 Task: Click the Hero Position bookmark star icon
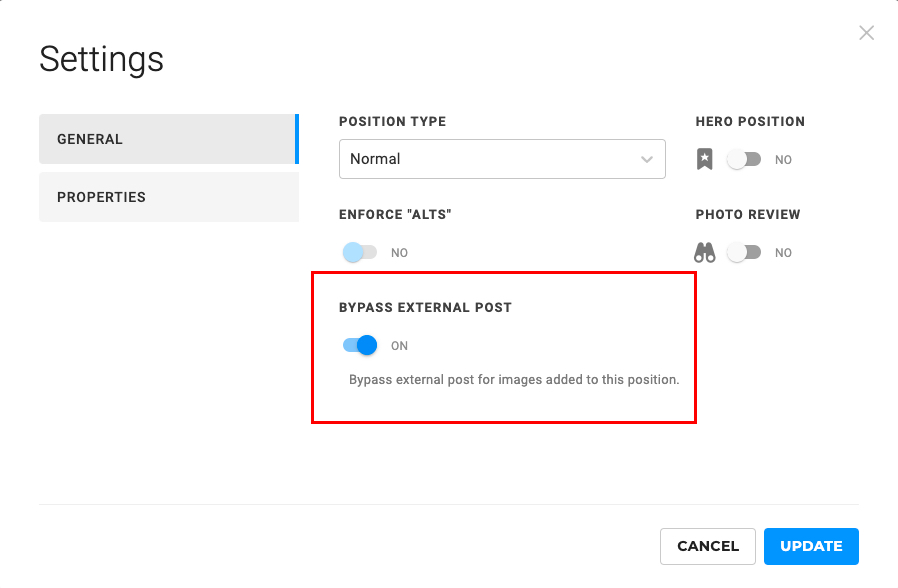[x=705, y=159]
